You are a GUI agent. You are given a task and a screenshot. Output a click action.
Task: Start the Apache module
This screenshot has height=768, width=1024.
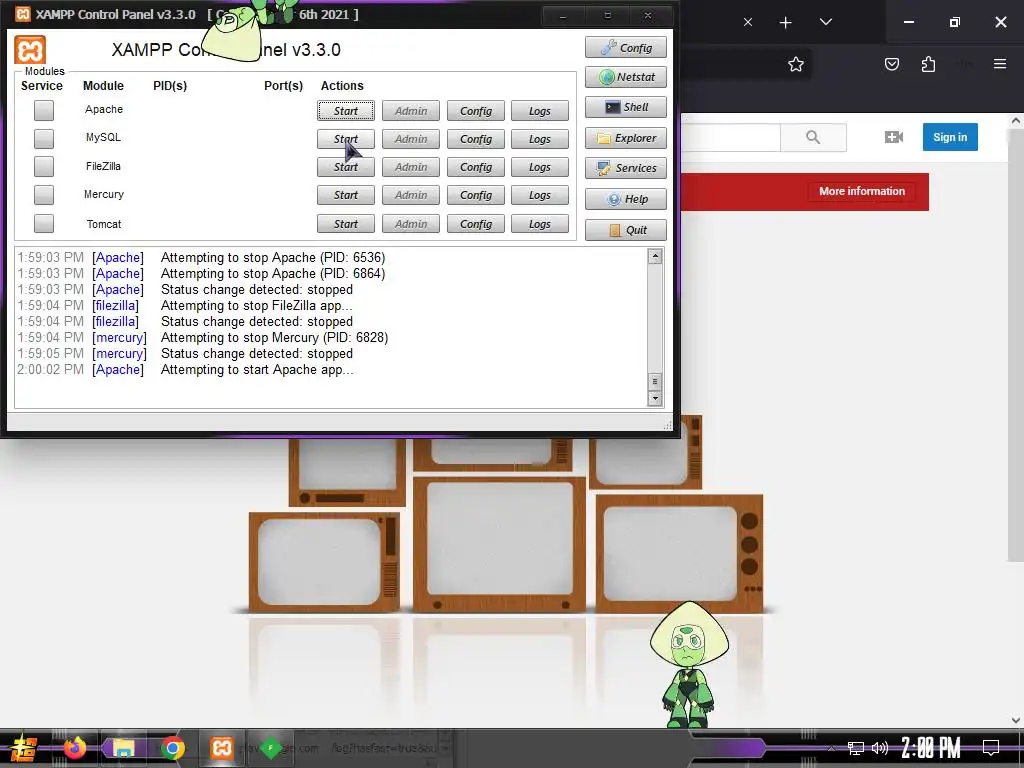pyautogui.click(x=346, y=111)
